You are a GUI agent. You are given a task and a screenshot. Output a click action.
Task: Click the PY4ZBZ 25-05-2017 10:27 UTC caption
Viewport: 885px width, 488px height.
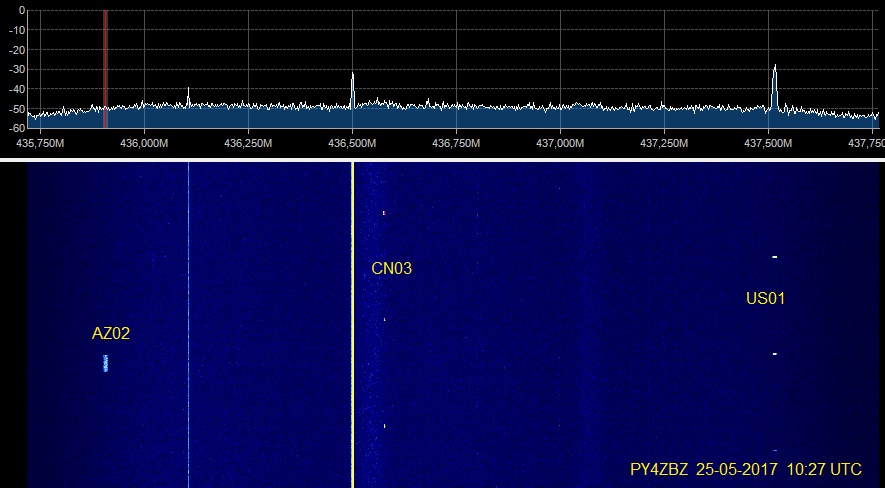tap(746, 469)
